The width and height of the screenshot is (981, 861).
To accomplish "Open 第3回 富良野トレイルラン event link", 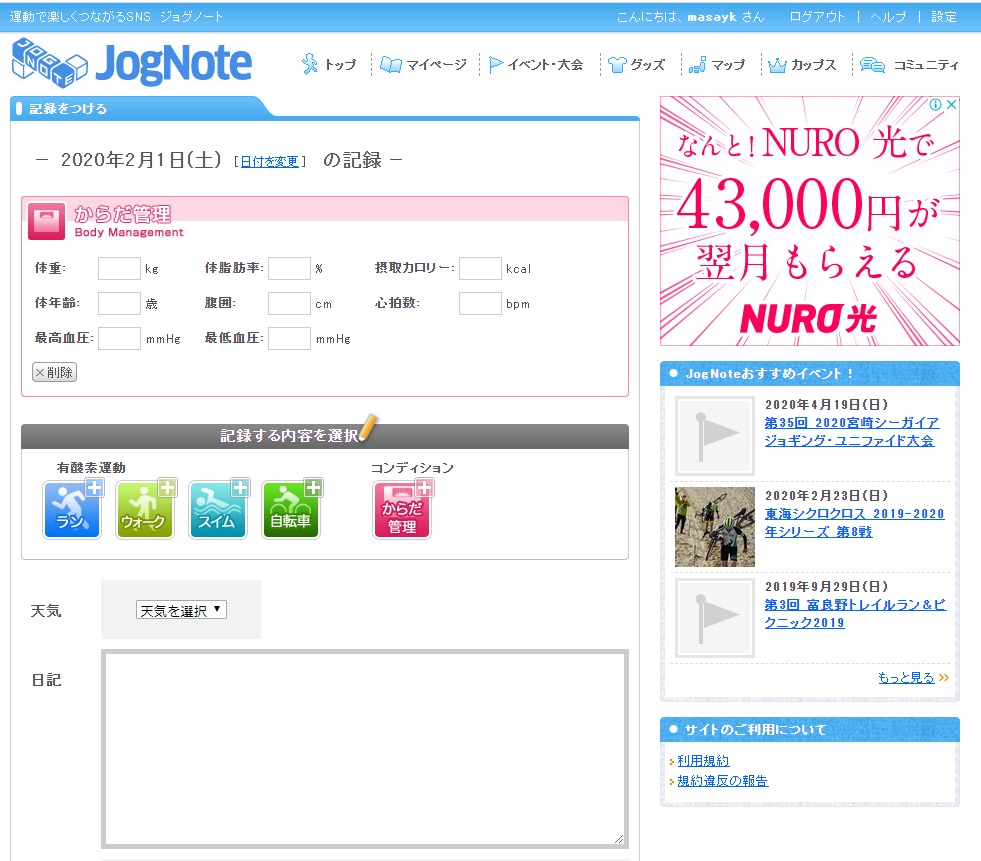I will 855,613.
